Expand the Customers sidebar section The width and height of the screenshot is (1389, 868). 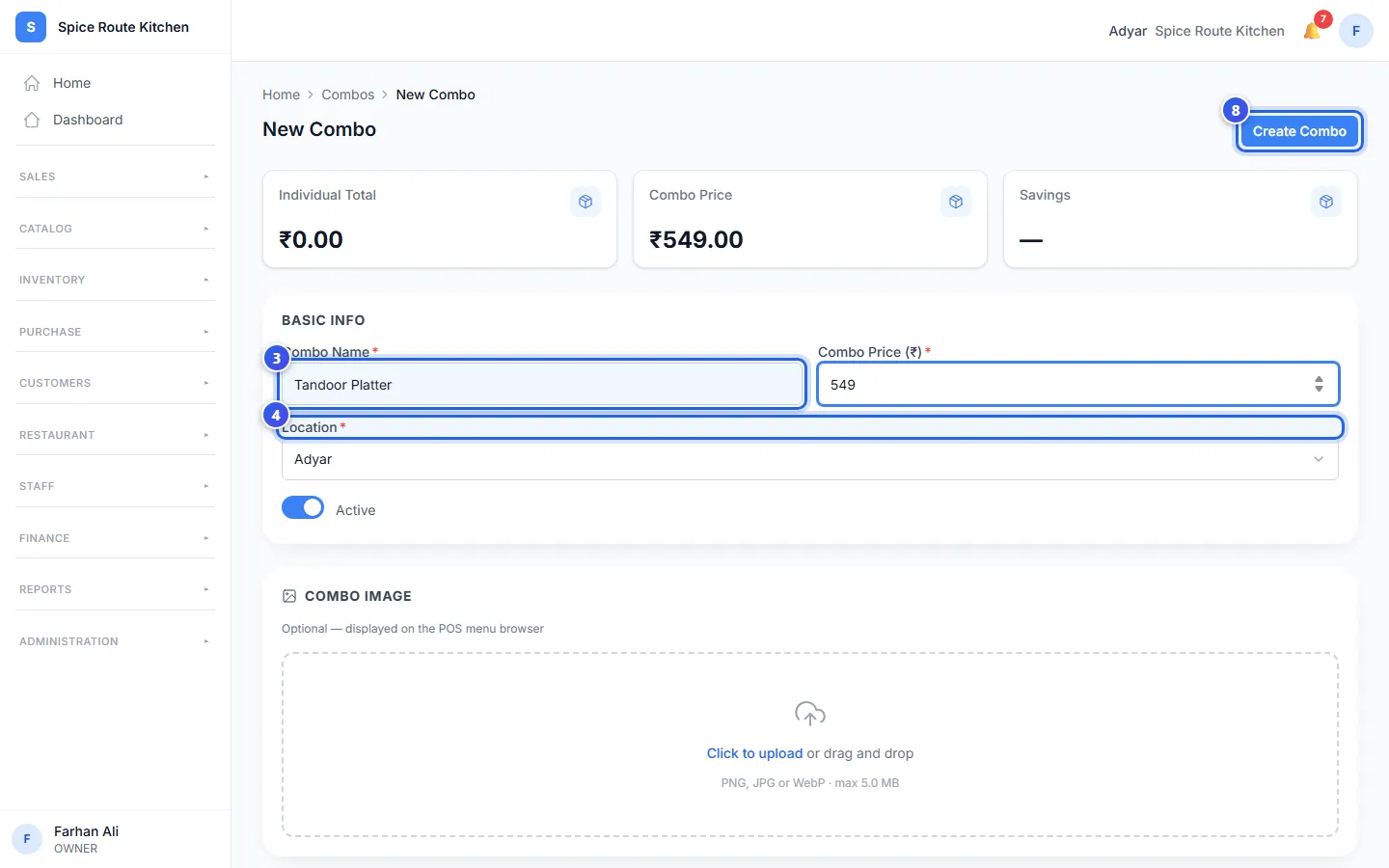point(116,383)
